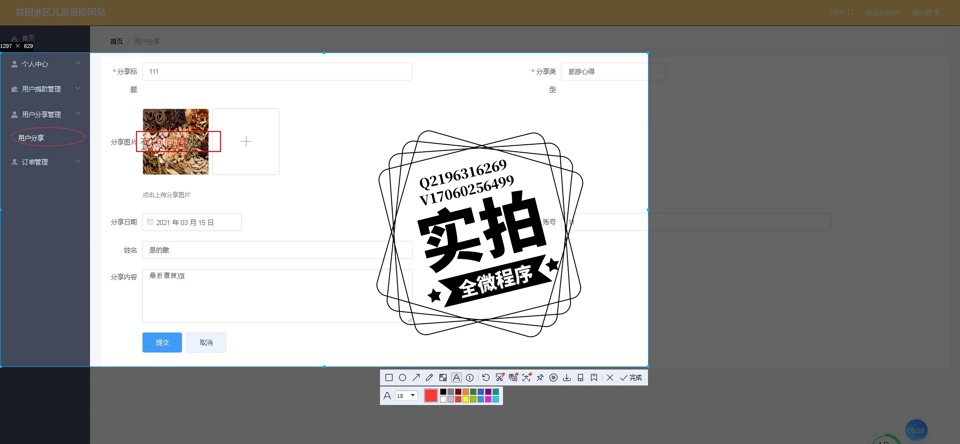Activate the mosaic blur tool

tap(443, 378)
